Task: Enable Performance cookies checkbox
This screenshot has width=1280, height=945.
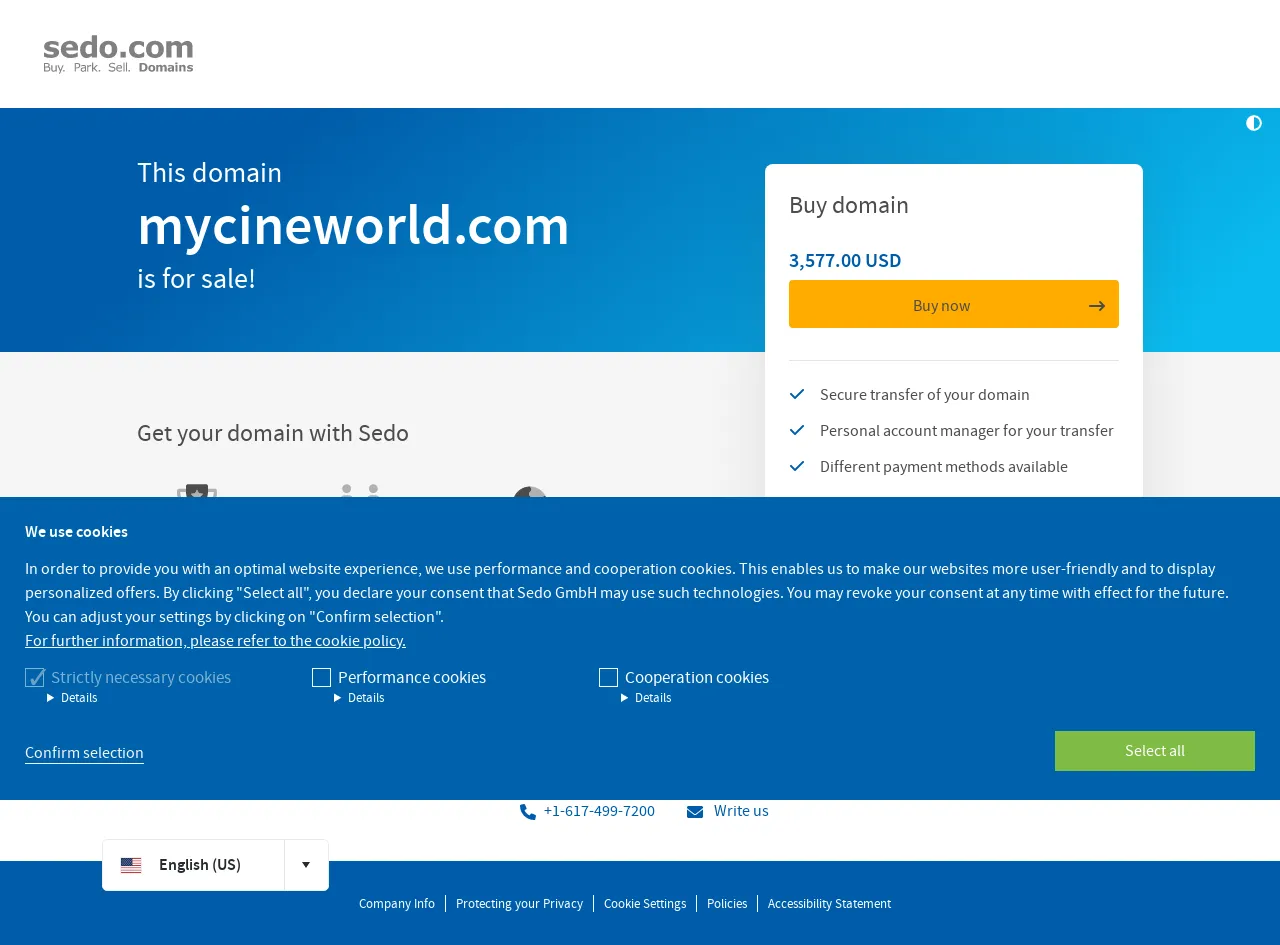Action: point(321,678)
